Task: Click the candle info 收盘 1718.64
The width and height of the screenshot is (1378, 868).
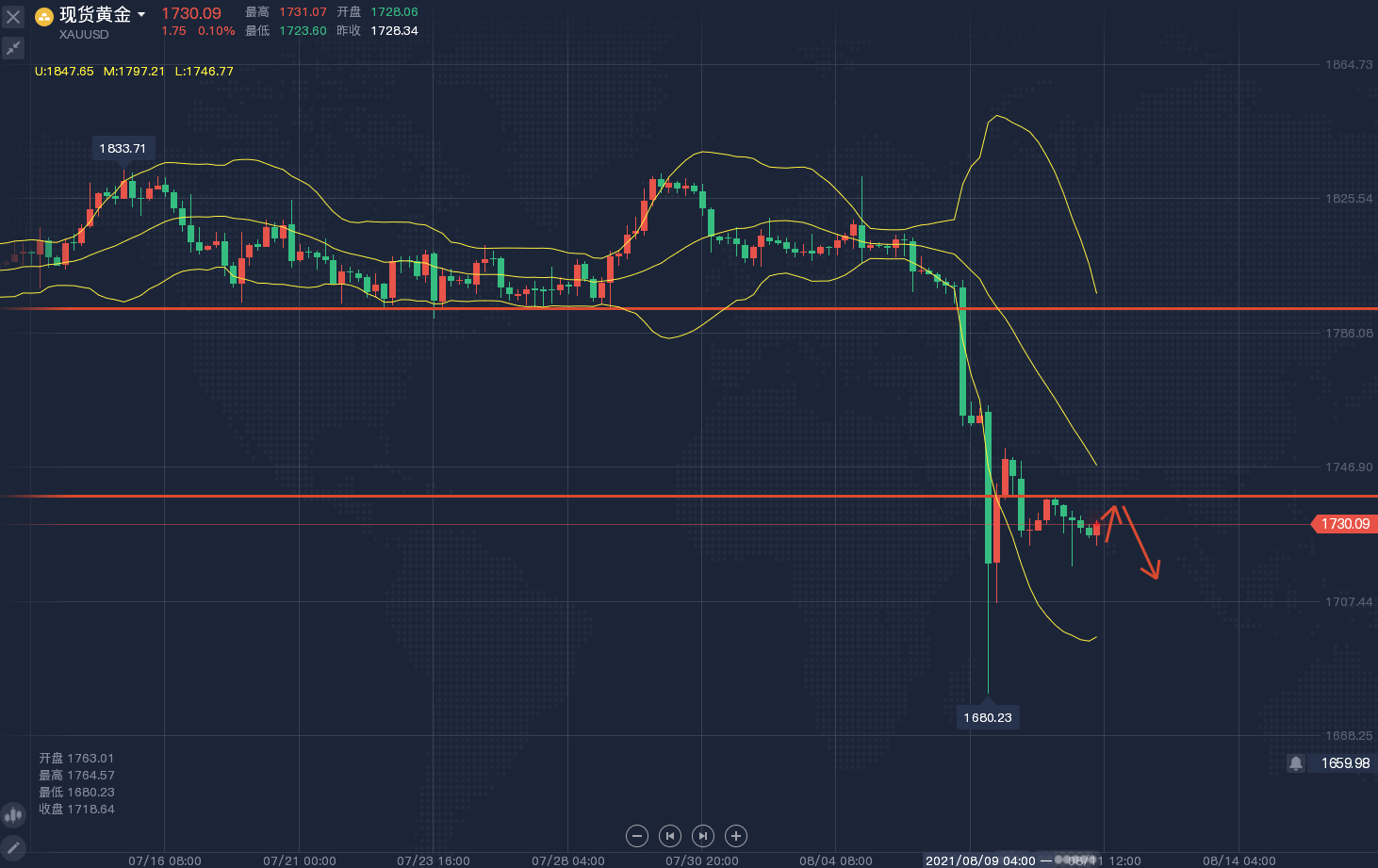Action: point(76,810)
